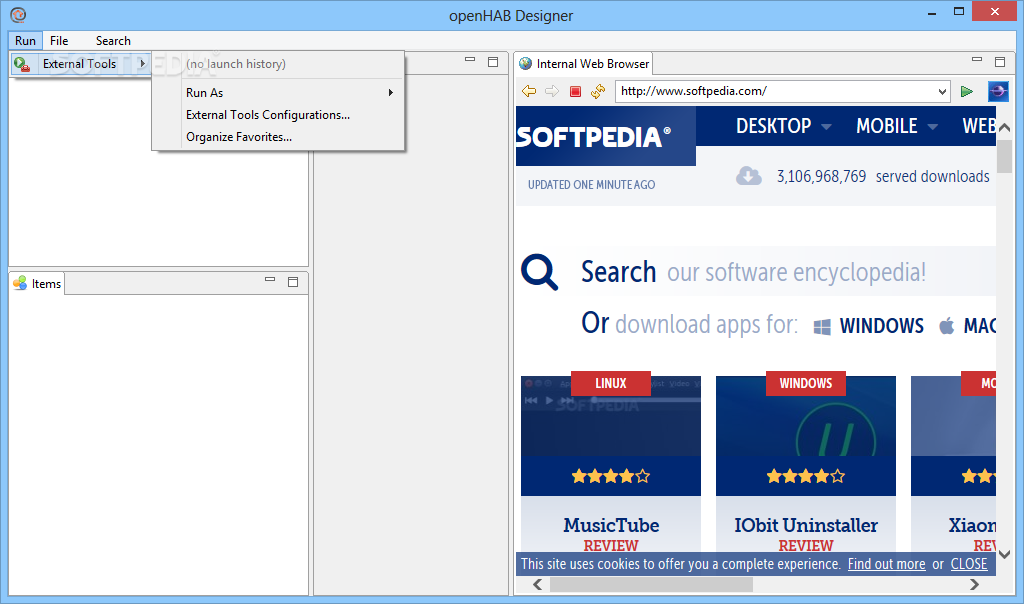
Task: Click CLOSE on the cookie notice
Action: click(x=968, y=564)
